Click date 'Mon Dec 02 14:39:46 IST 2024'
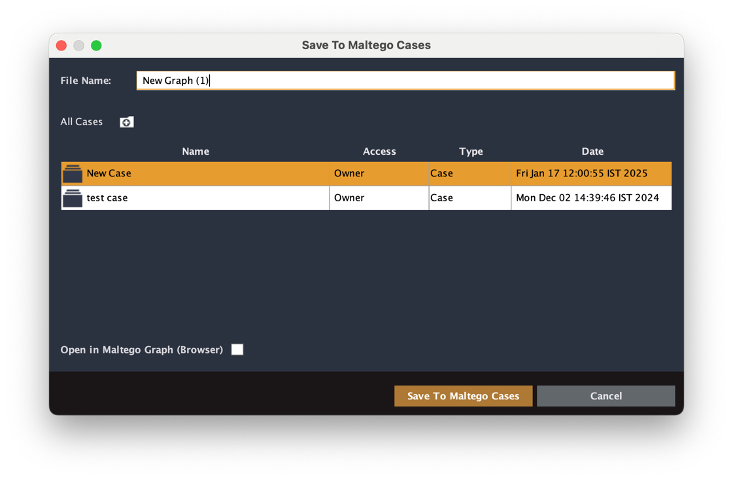Image resolution: width=734 pixels, height=480 pixels. pyautogui.click(x=587, y=198)
